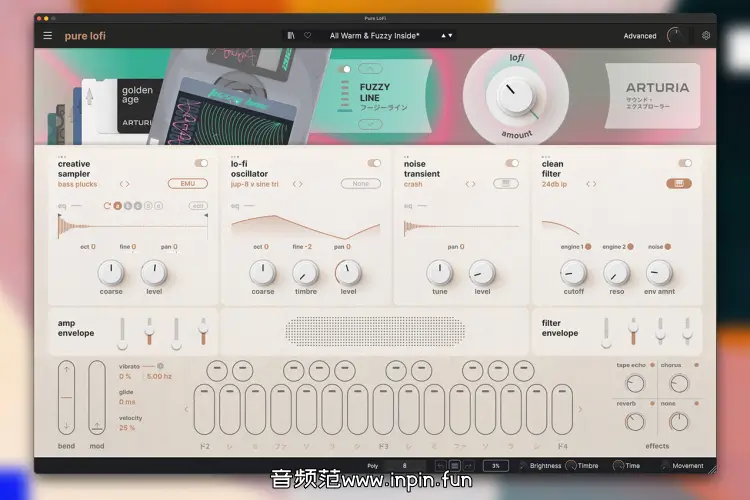Image resolution: width=750 pixels, height=500 pixels.
Task: Open bass plucks sample name
Action: click(x=77, y=184)
